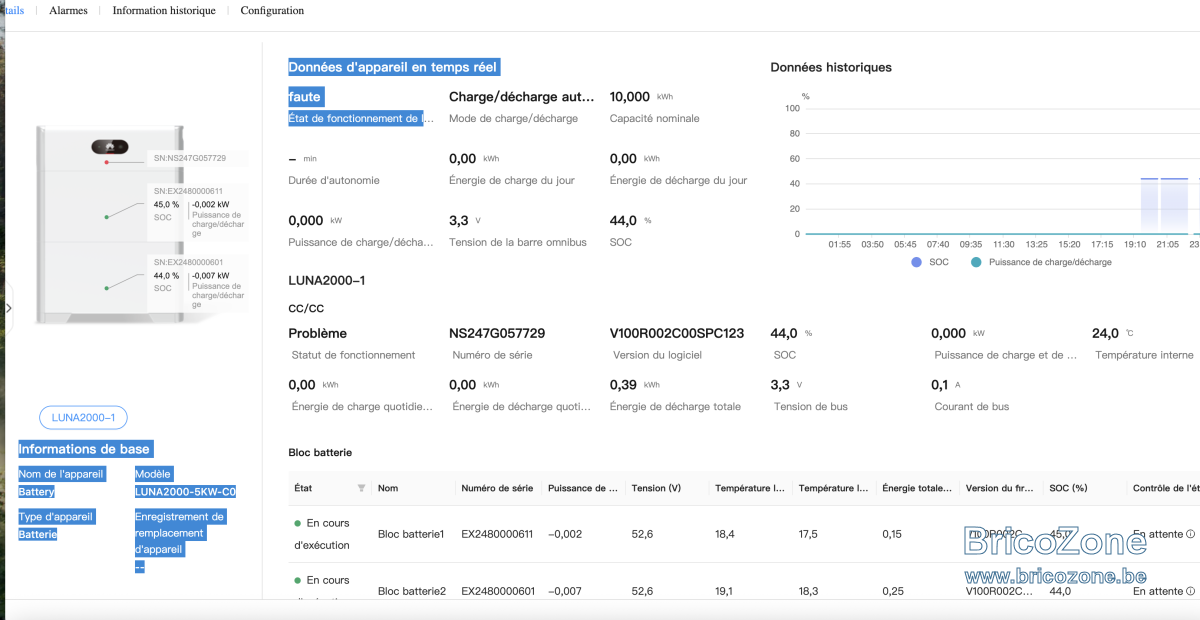
Task: Click the Données historiques chart title
Action: (x=831, y=67)
